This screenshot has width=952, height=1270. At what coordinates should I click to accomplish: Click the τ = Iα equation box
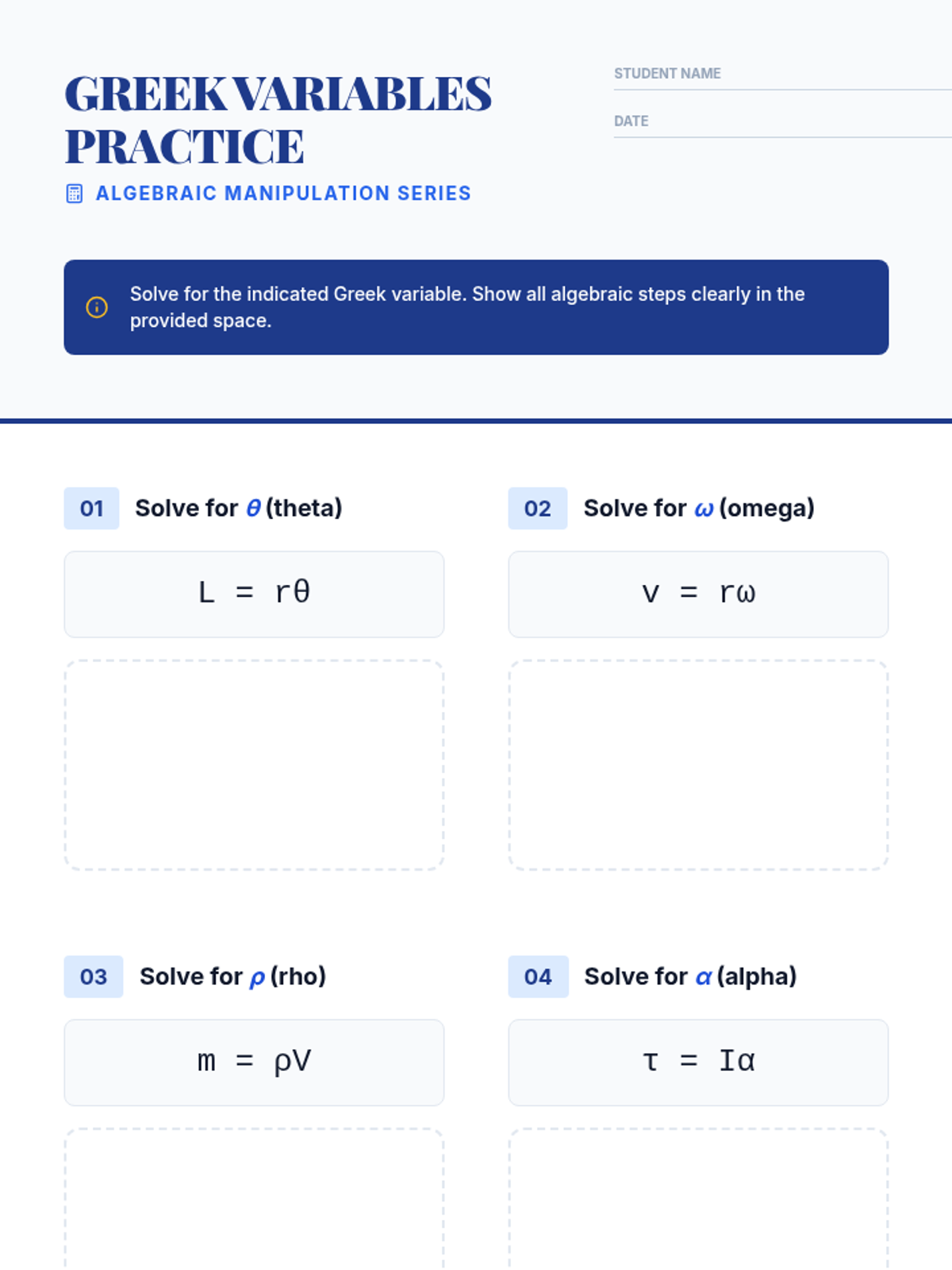click(x=698, y=1063)
